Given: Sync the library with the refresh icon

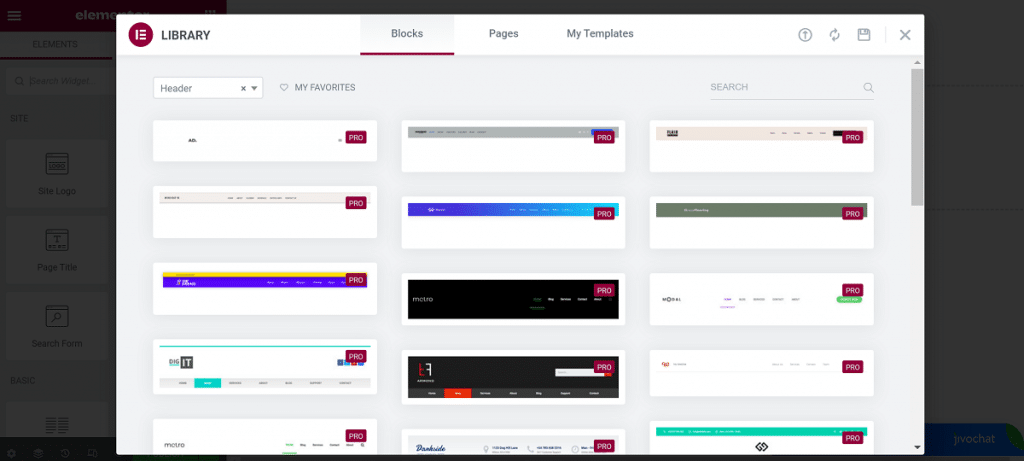Looking at the screenshot, I should click(835, 35).
